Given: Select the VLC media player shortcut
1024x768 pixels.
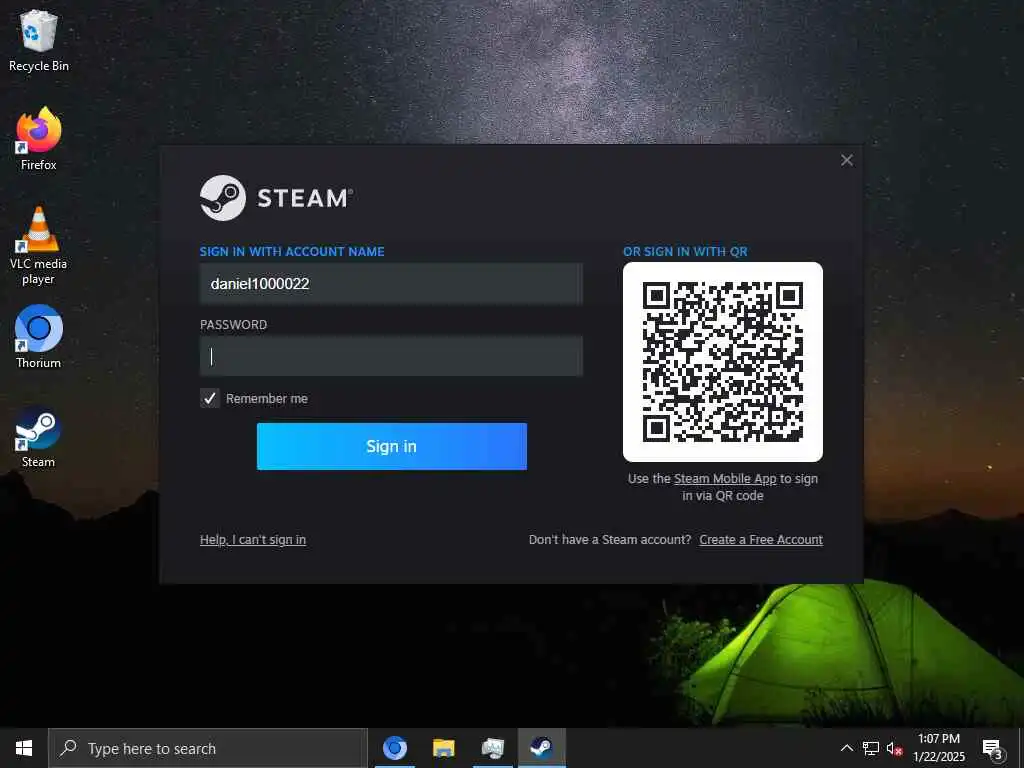Looking at the screenshot, I should pos(39,246).
